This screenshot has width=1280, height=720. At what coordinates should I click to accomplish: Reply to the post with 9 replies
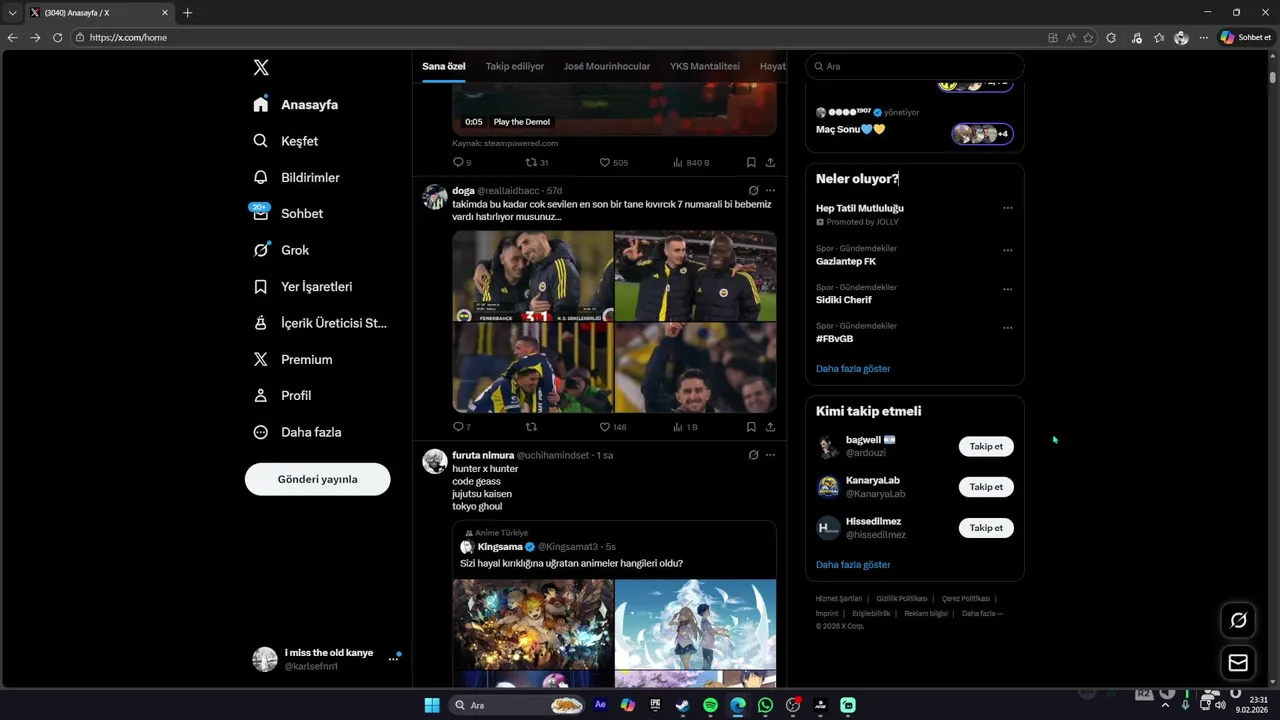click(x=461, y=162)
